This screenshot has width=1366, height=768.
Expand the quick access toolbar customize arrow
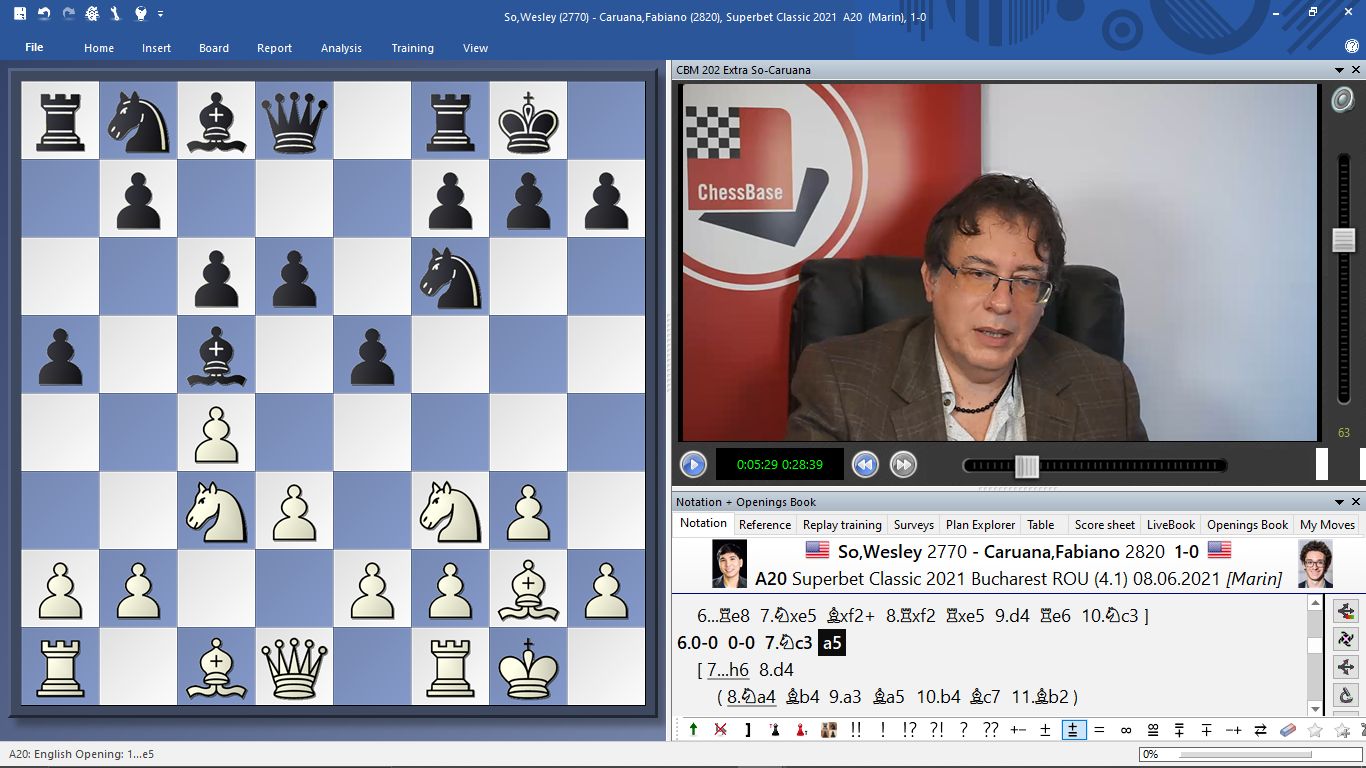click(161, 14)
